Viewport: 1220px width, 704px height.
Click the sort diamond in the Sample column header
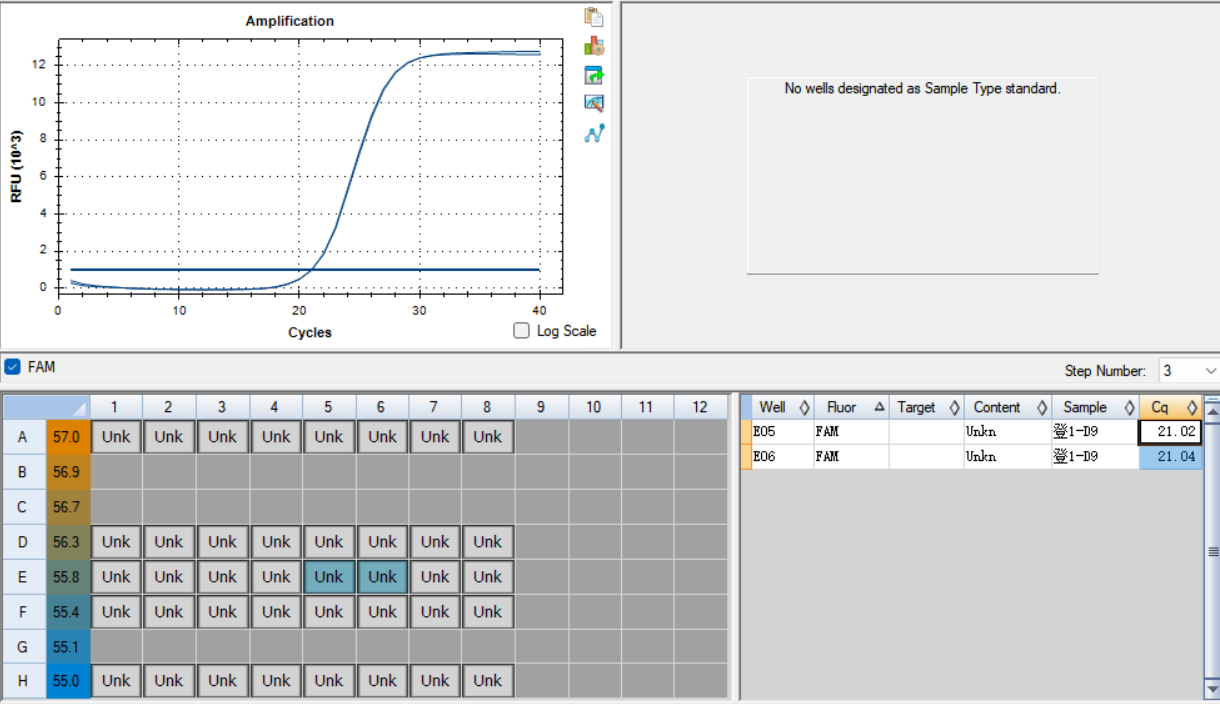pos(1128,407)
